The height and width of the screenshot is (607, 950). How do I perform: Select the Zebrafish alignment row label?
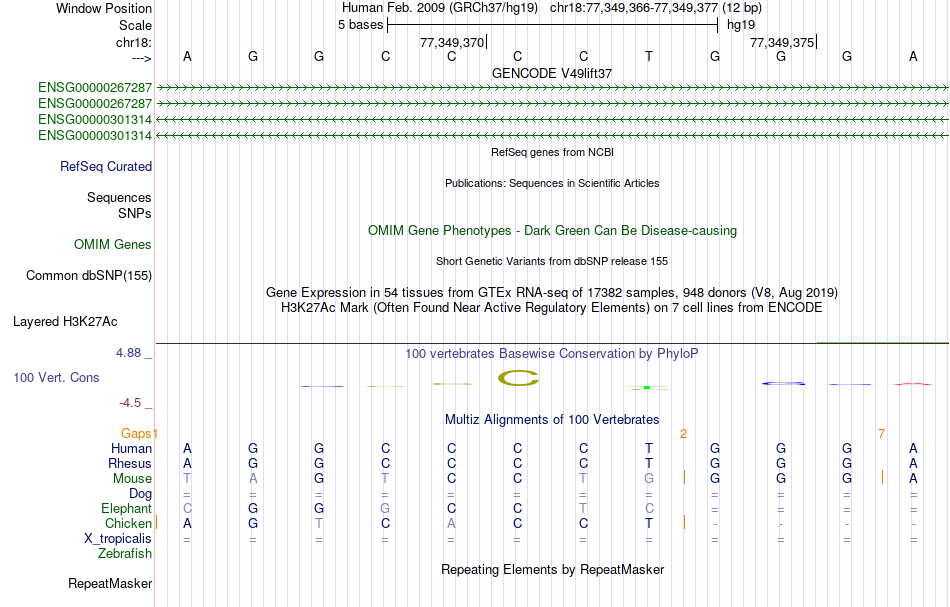(125, 554)
